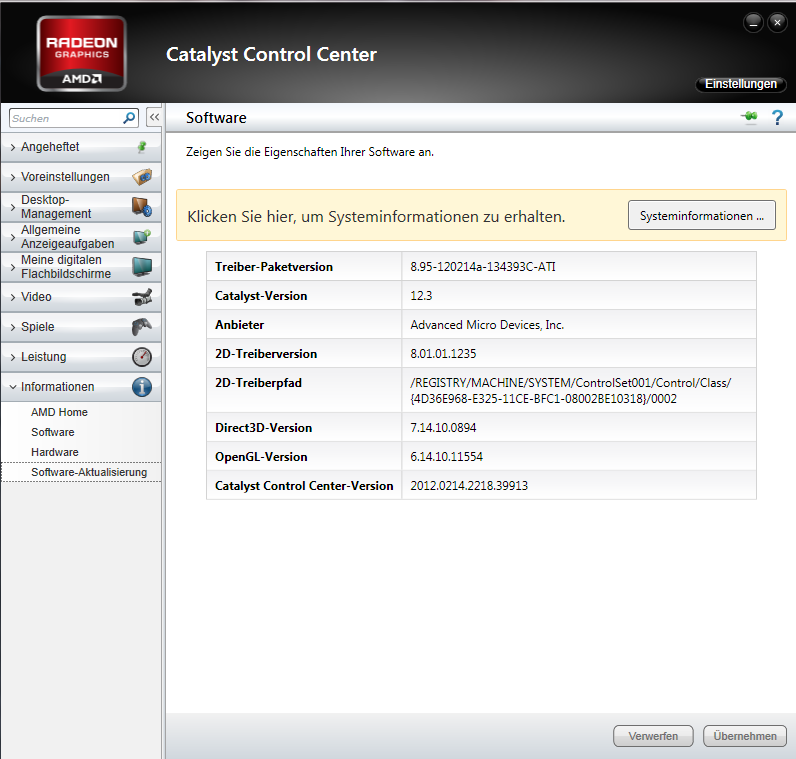Click the Übernehmen button
This screenshot has width=796, height=759.
745,736
